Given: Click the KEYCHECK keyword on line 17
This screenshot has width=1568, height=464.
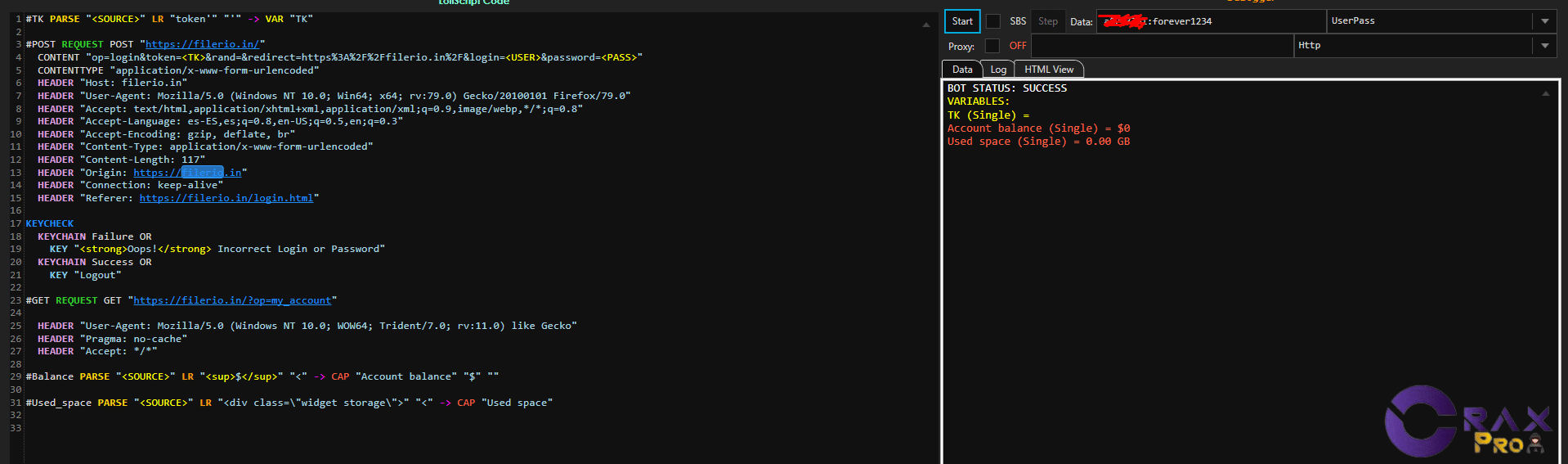Looking at the screenshot, I should tap(49, 223).
